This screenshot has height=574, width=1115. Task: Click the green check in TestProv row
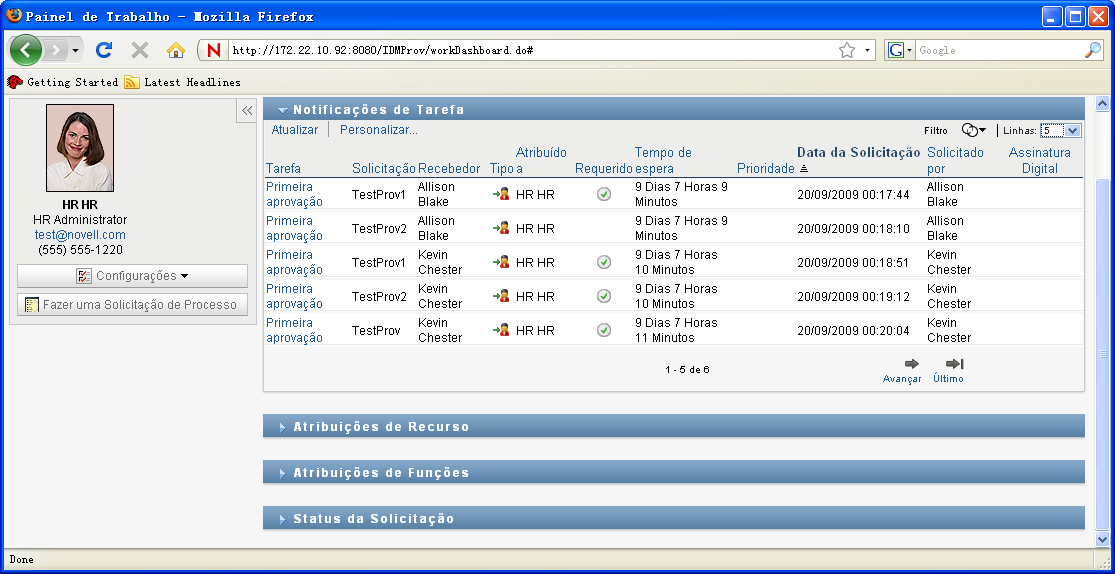click(604, 330)
